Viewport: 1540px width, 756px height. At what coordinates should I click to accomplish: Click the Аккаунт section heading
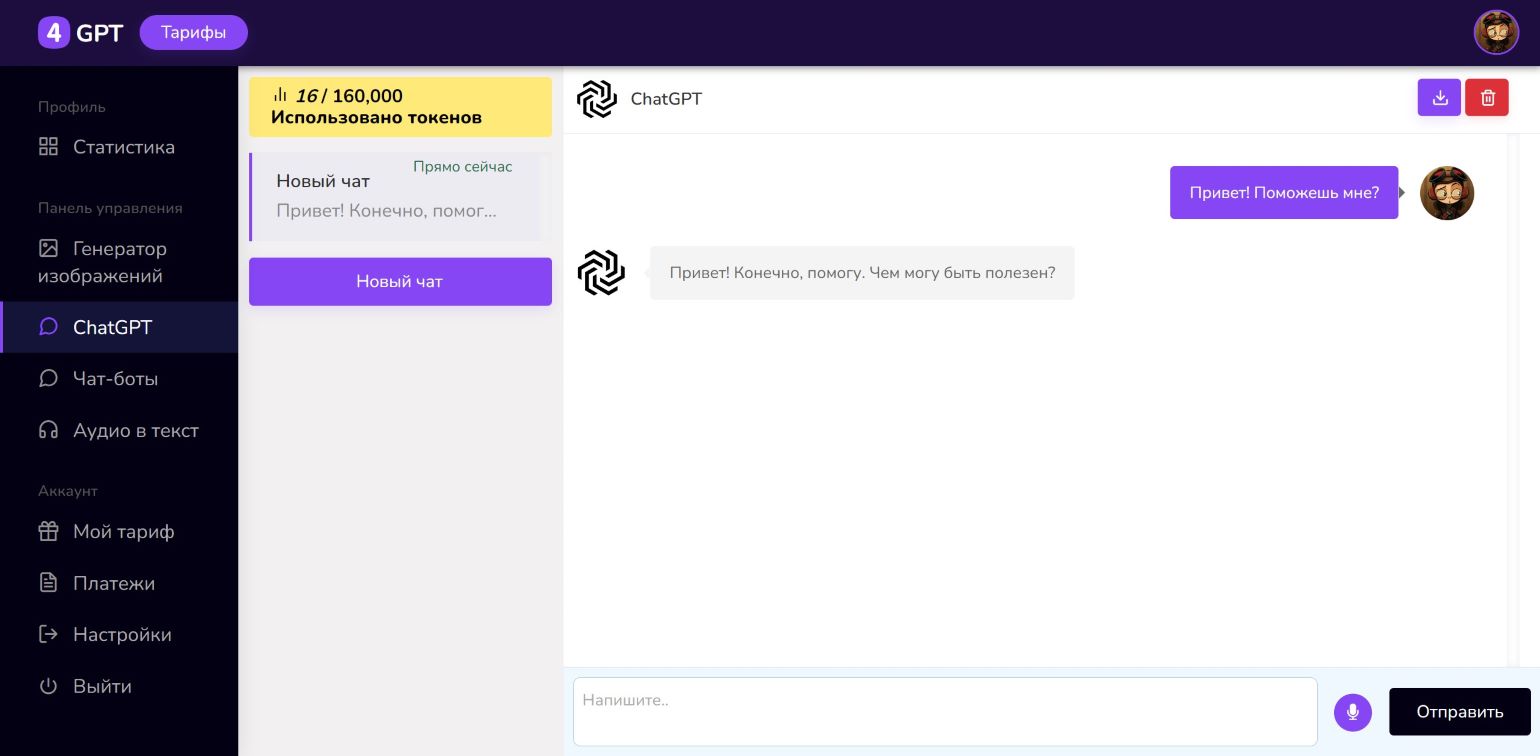[68, 491]
